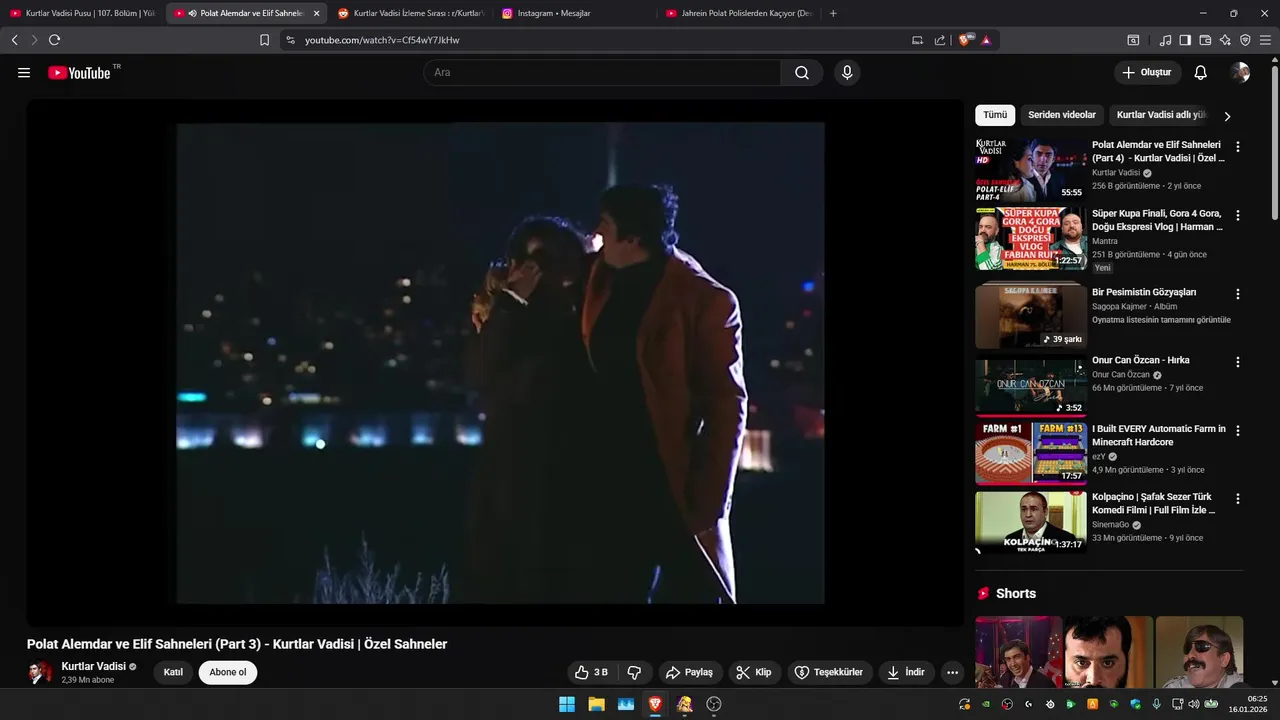Click the Oluştur create button
Viewport: 1280px width, 720px height.
(x=1146, y=73)
